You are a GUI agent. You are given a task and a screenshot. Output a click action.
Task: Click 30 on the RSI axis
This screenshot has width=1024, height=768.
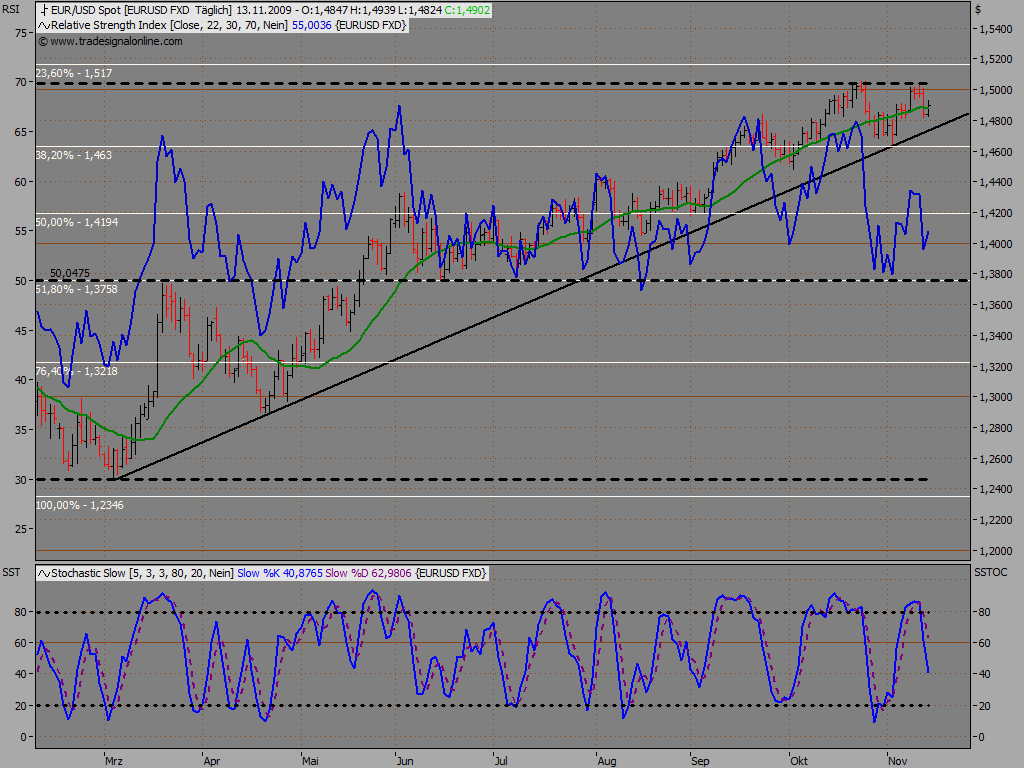[x=21, y=480]
